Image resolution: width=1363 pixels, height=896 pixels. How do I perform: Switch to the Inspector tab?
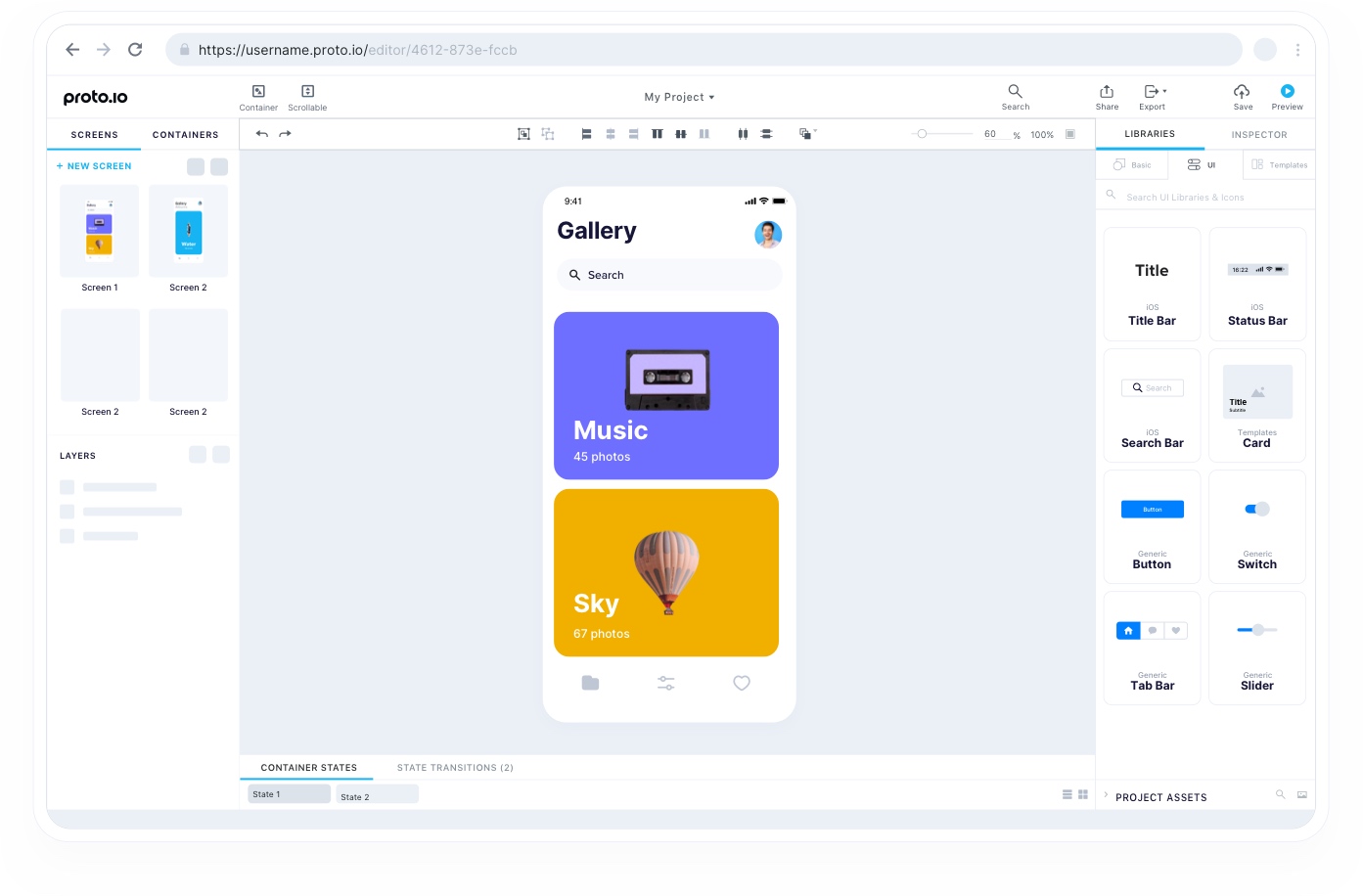[x=1259, y=134]
